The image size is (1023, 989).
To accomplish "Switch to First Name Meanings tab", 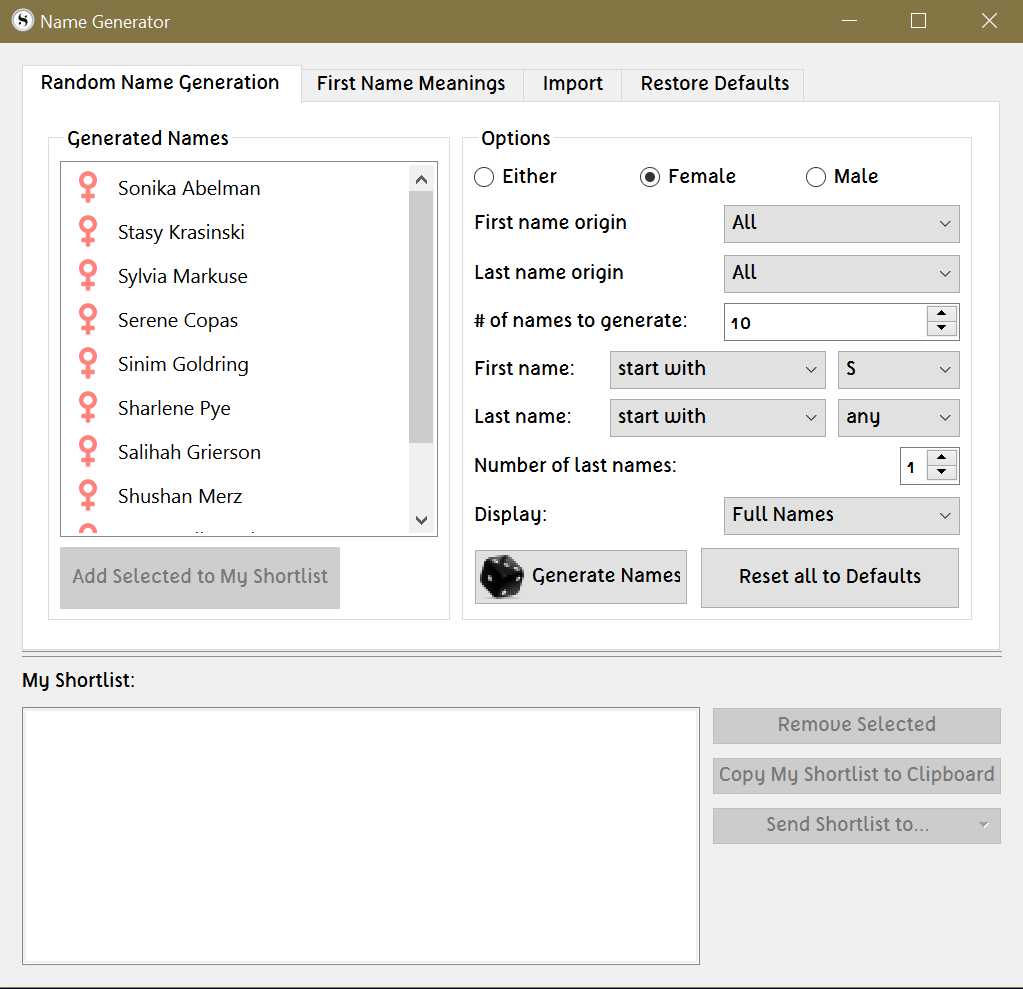I will click(x=411, y=84).
